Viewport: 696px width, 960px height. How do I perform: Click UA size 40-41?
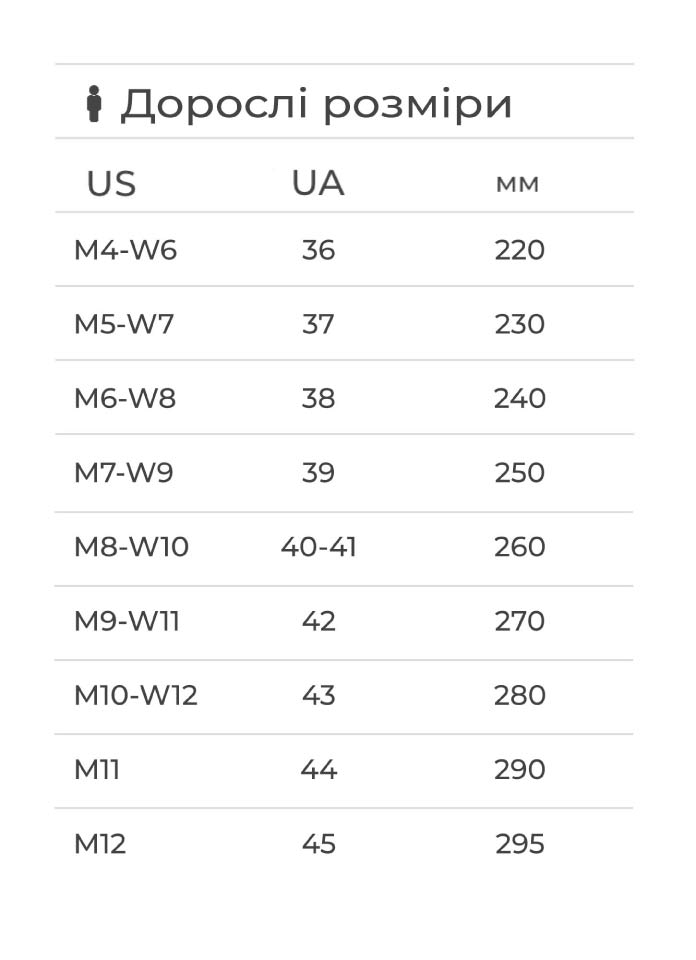[x=318, y=547]
